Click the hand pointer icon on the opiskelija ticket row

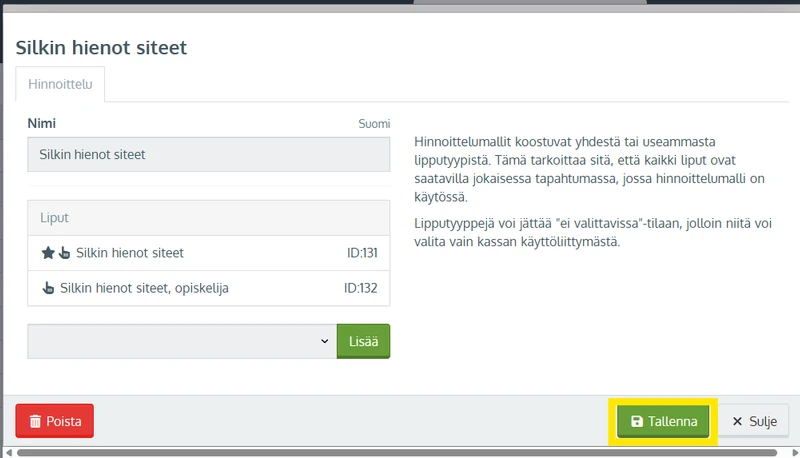point(48,288)
